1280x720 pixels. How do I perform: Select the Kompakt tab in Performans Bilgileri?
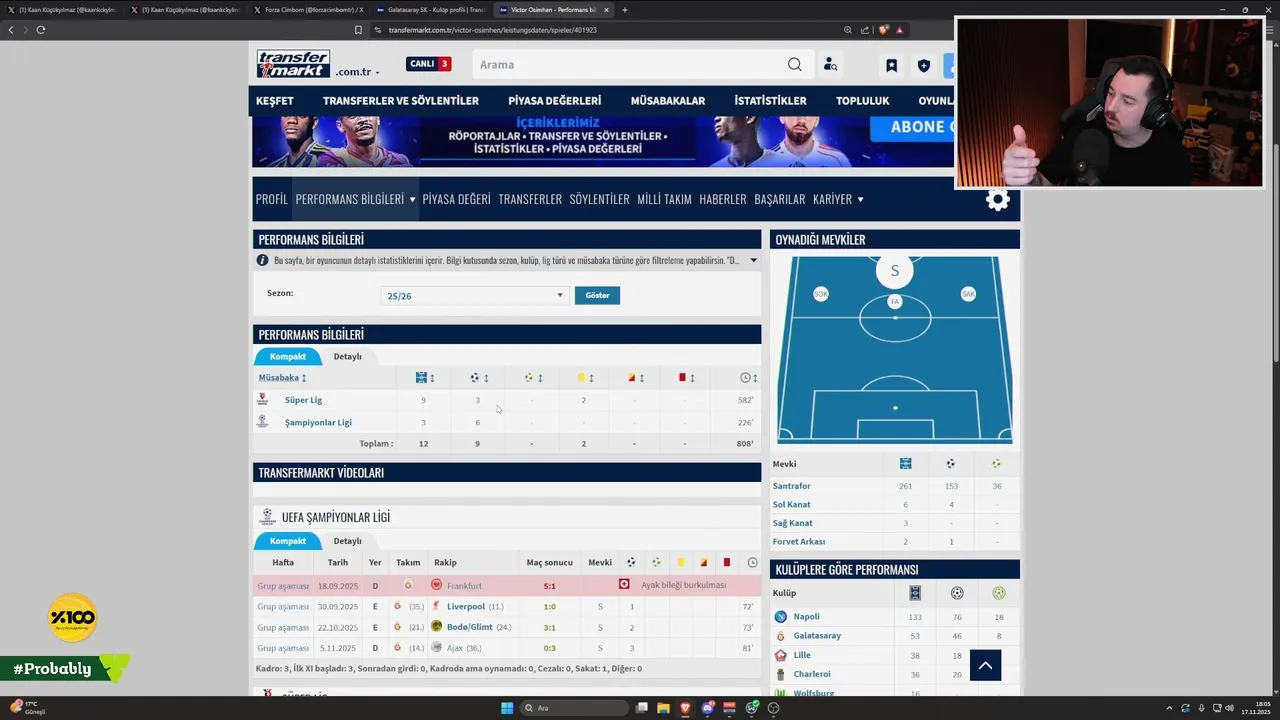288,356
